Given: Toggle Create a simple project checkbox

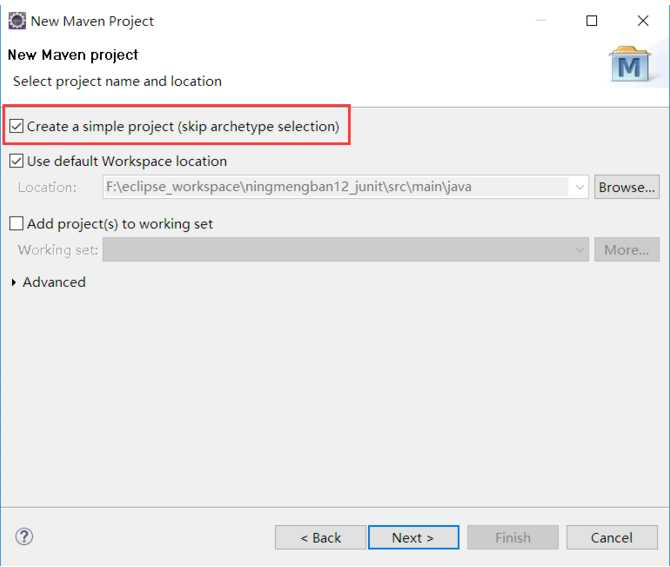Looking at the screenshot, I should coord(16,126).
